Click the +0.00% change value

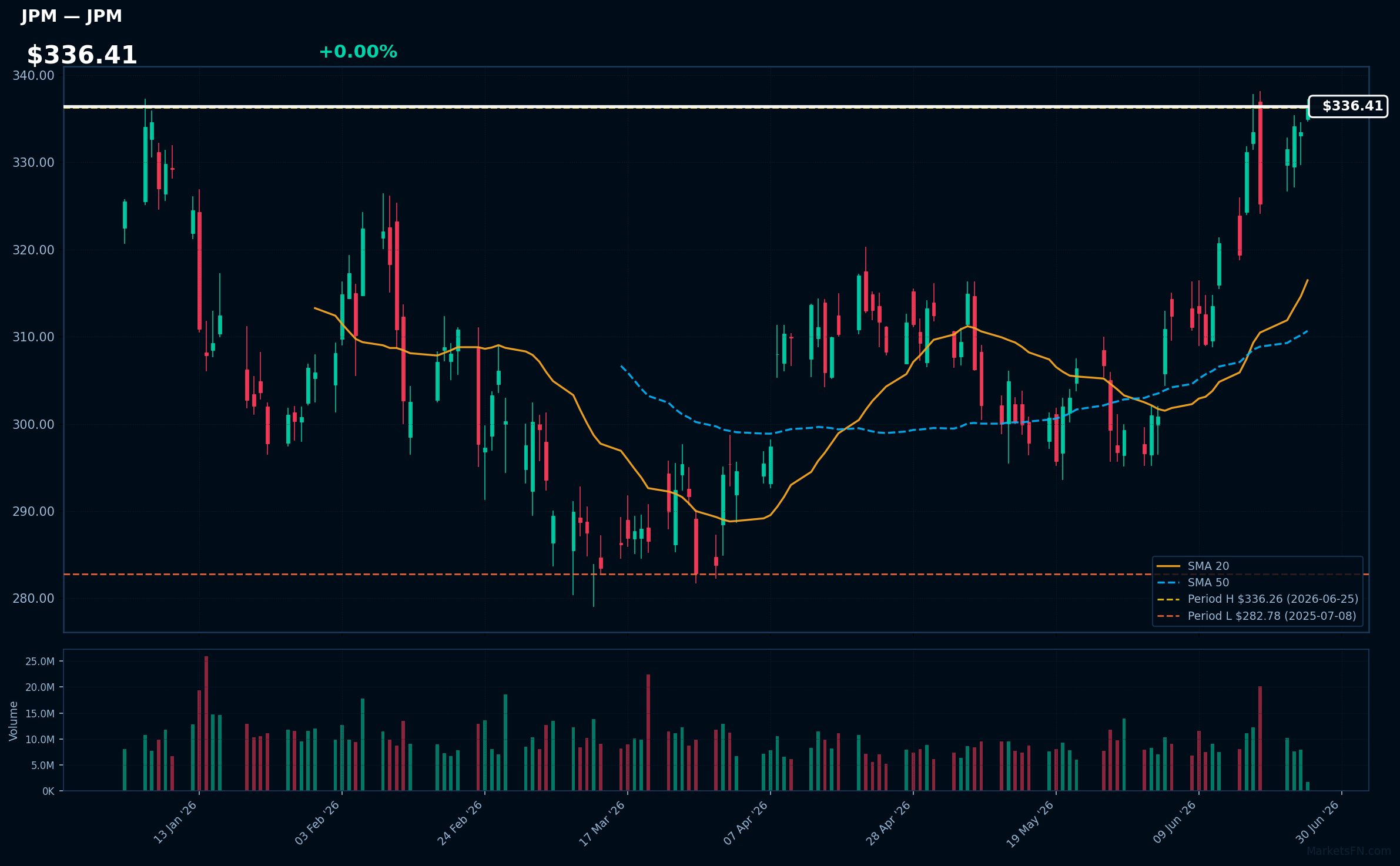(x=358, y=52)
